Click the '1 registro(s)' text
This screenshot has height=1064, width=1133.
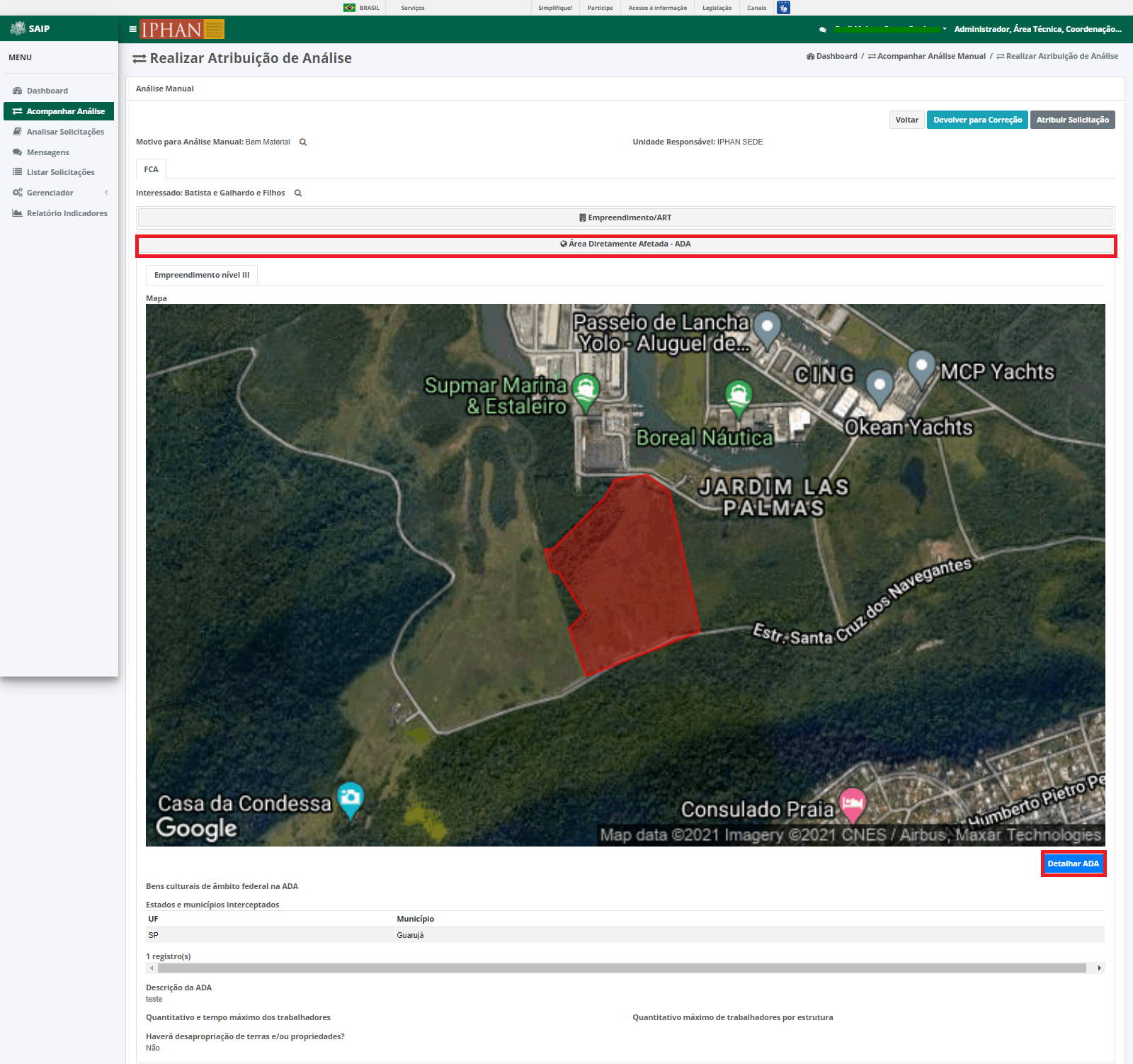pyautogui.click(x=169, y=956)
